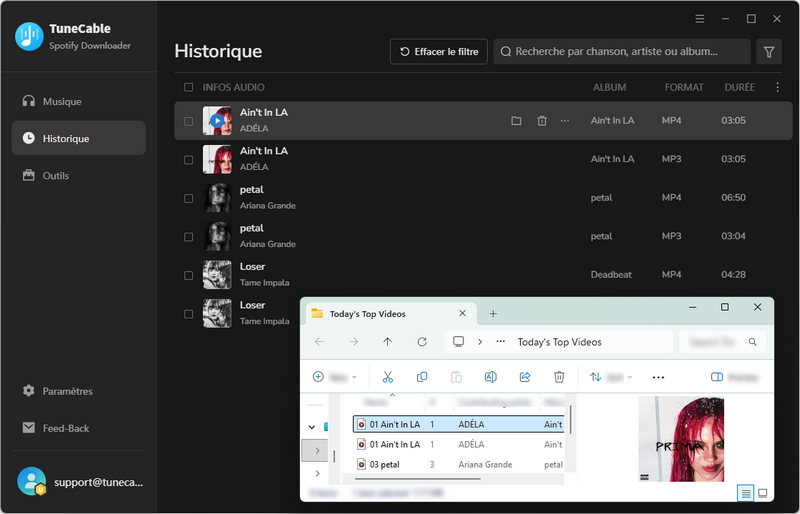Image resolution: width=800 pixels, height=514 pixels.
Task: Select the second 01 Ain't In LA file
Action: tap(459, 445)
